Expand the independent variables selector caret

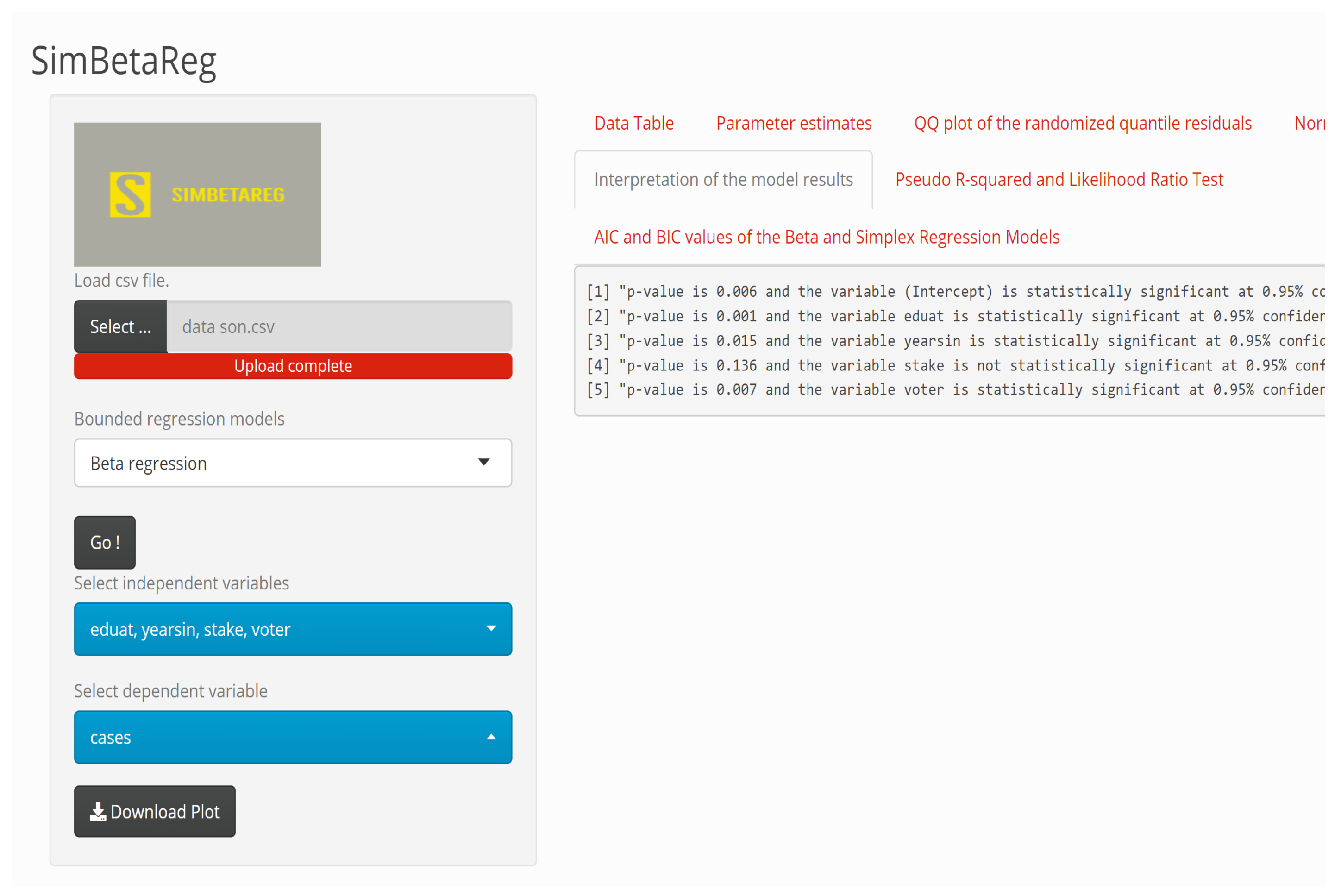pyautogui.click(x=491, y=628)
